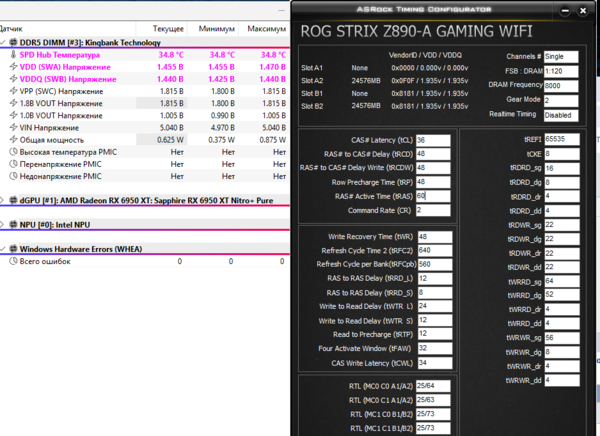Viewport: 600px width, 436px height.
Task: Collapse the DDR5 DIMM [#3] sensor group
Action: 2,42
